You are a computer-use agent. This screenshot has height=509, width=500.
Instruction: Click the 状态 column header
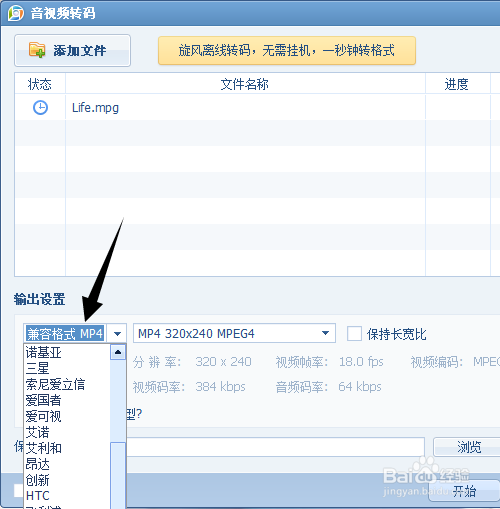(40, 84)
